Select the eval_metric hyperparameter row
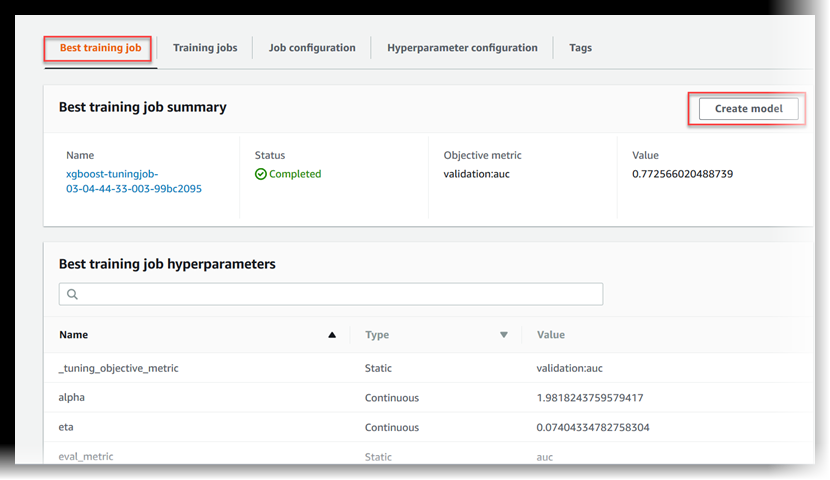The width and height of the screenshot is (830, 480). point(86,457)
